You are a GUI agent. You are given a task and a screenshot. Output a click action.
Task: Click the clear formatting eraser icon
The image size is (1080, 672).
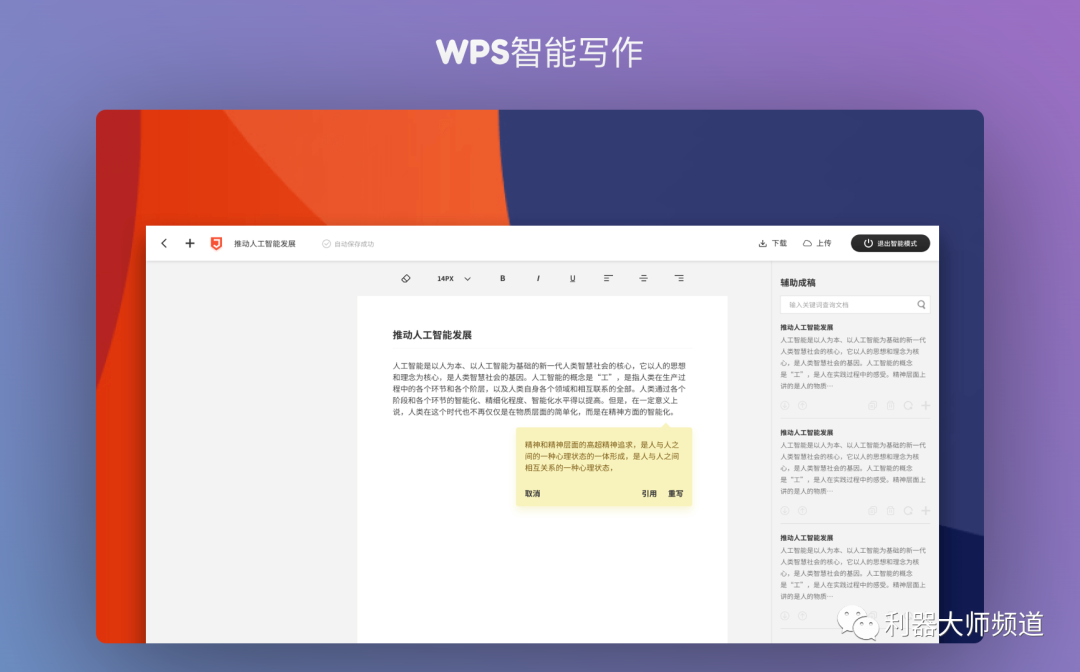tap(405, 279)
